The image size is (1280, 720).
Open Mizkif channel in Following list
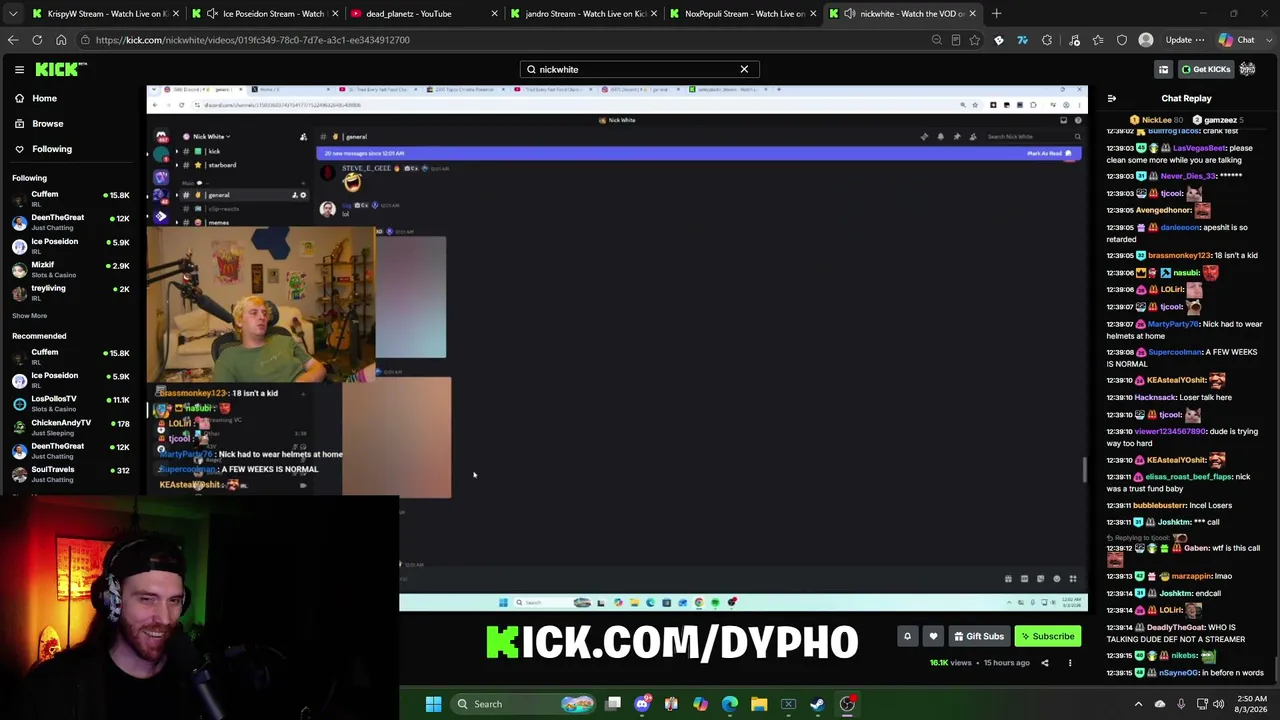coord(70,269)
